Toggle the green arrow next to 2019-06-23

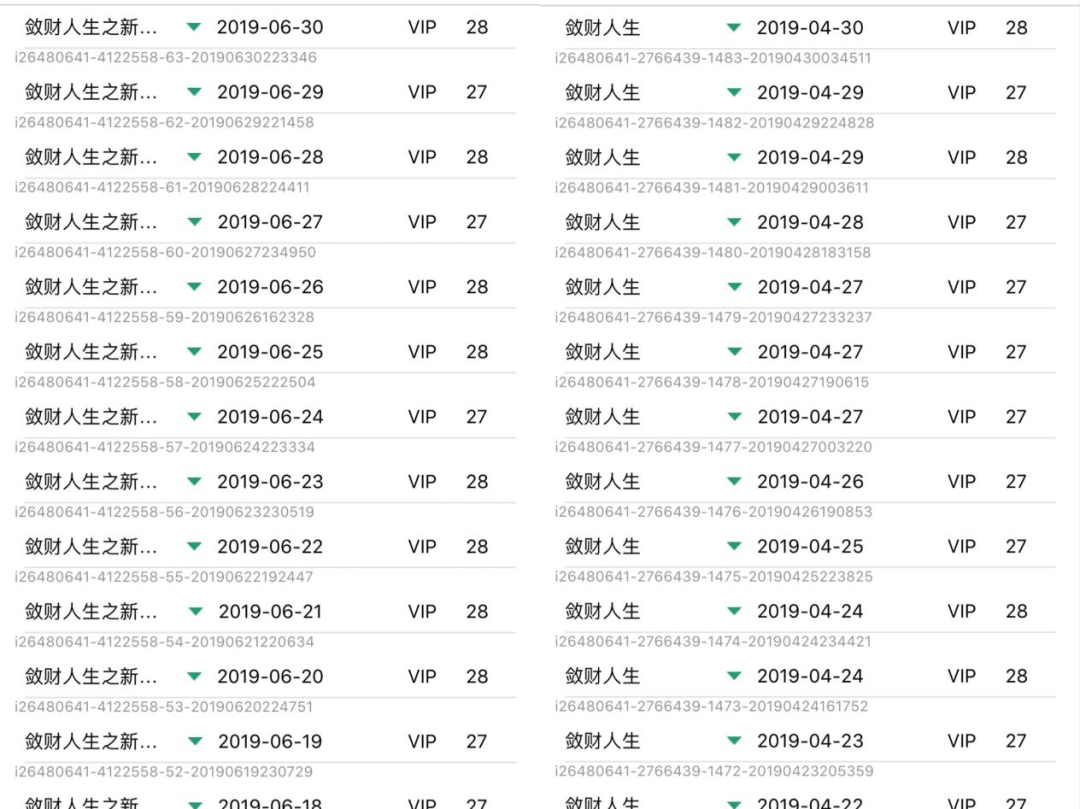pos(195,482)
